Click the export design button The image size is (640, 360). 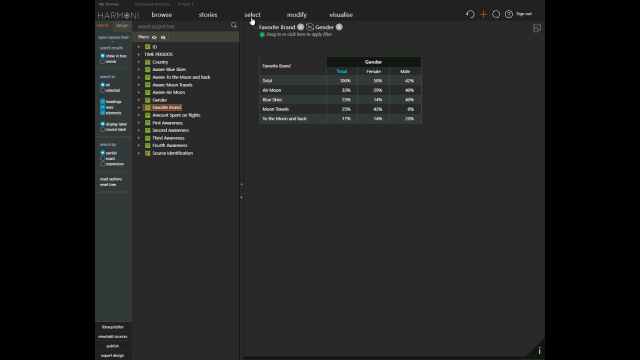113,356
